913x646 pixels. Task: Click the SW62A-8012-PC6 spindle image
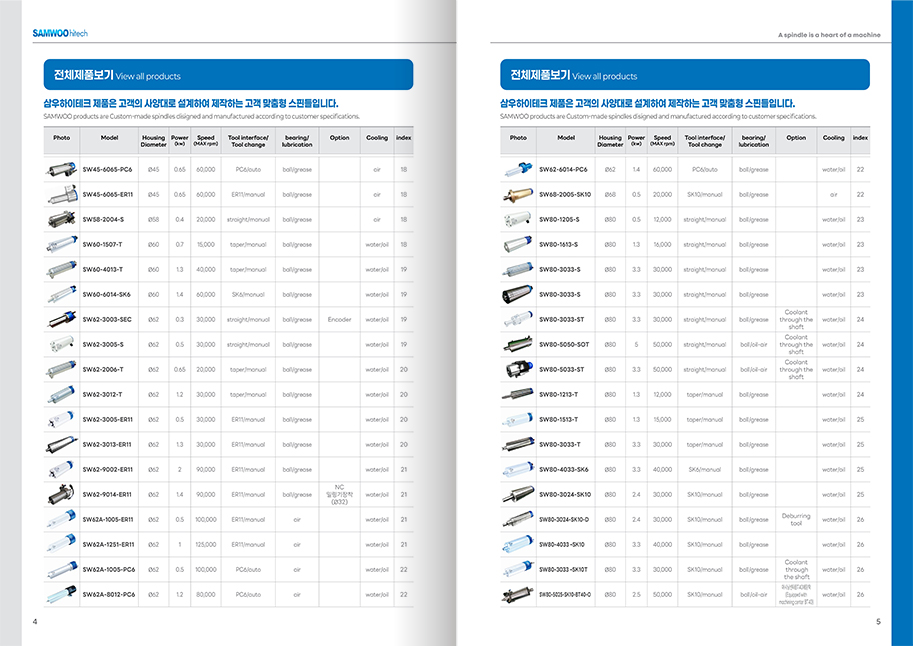[x=61, y=594]
